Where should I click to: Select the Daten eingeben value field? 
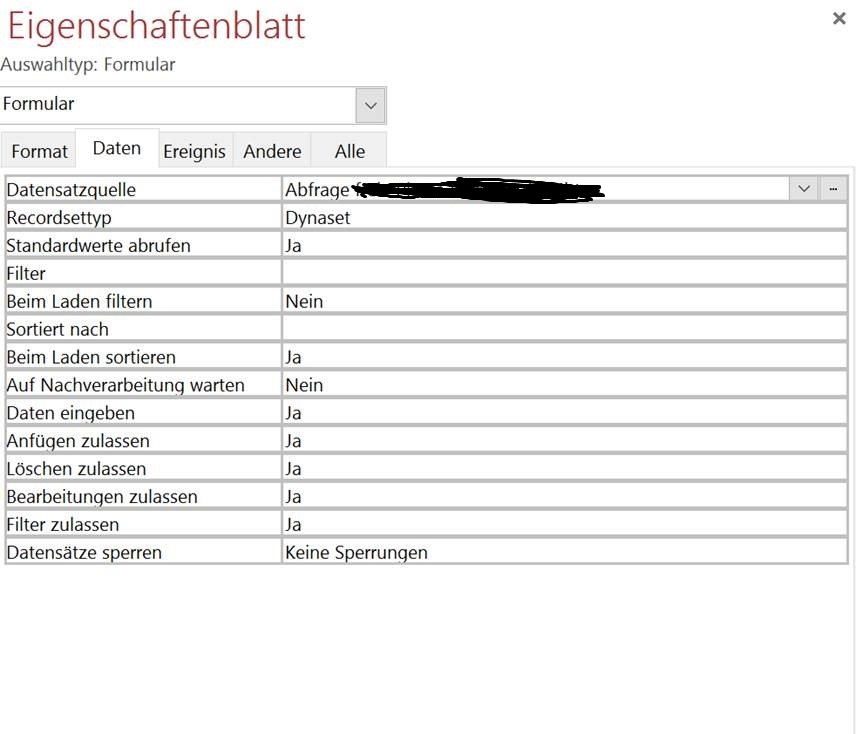click(x=564, y=413)
